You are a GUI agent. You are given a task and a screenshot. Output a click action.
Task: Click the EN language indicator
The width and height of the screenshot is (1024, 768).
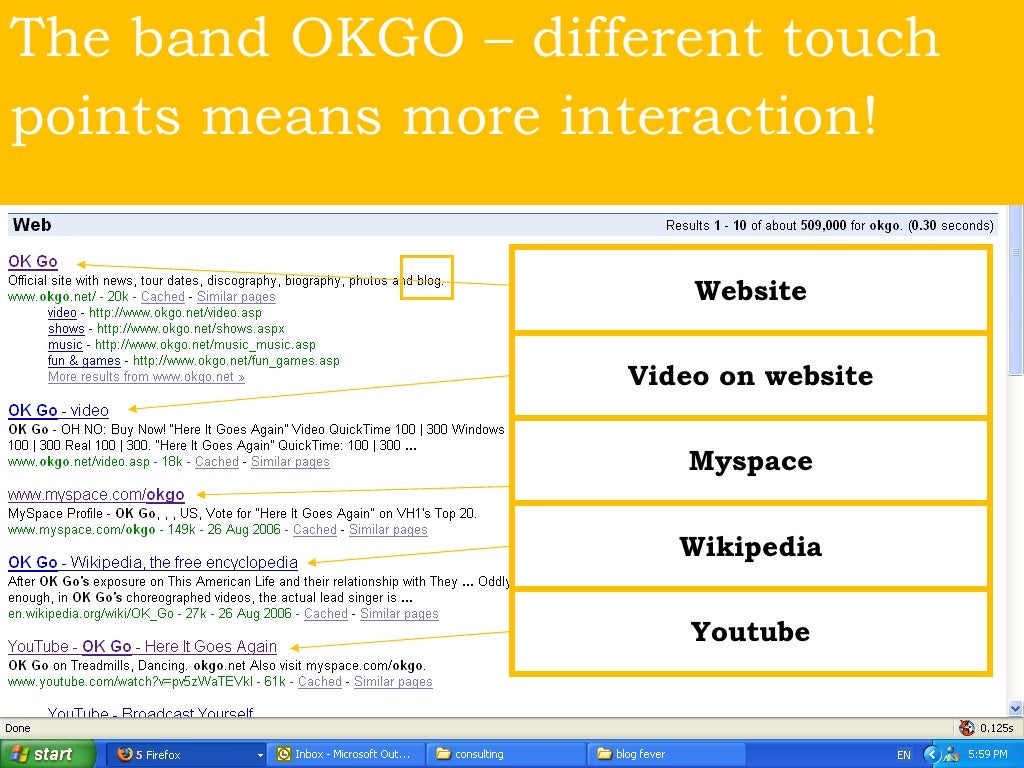[x=904, y=755]
